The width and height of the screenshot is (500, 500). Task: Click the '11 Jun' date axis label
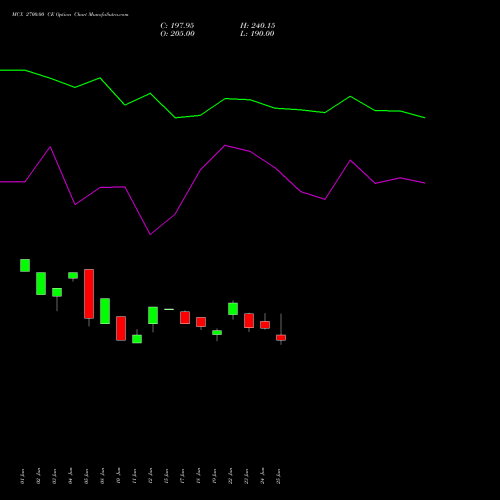coord(134,476)
